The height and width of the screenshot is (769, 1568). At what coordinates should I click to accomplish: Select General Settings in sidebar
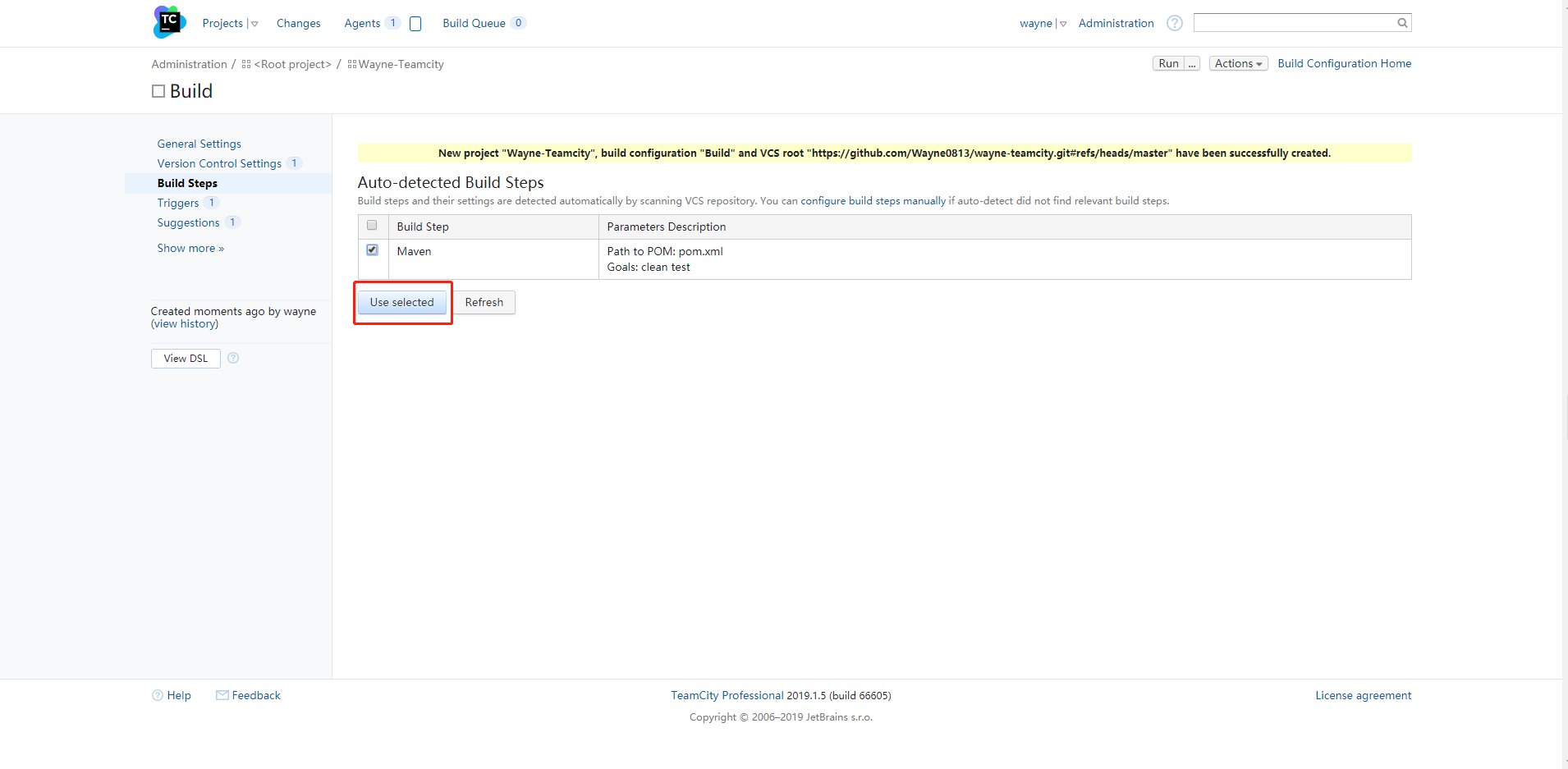pos(199,144)
